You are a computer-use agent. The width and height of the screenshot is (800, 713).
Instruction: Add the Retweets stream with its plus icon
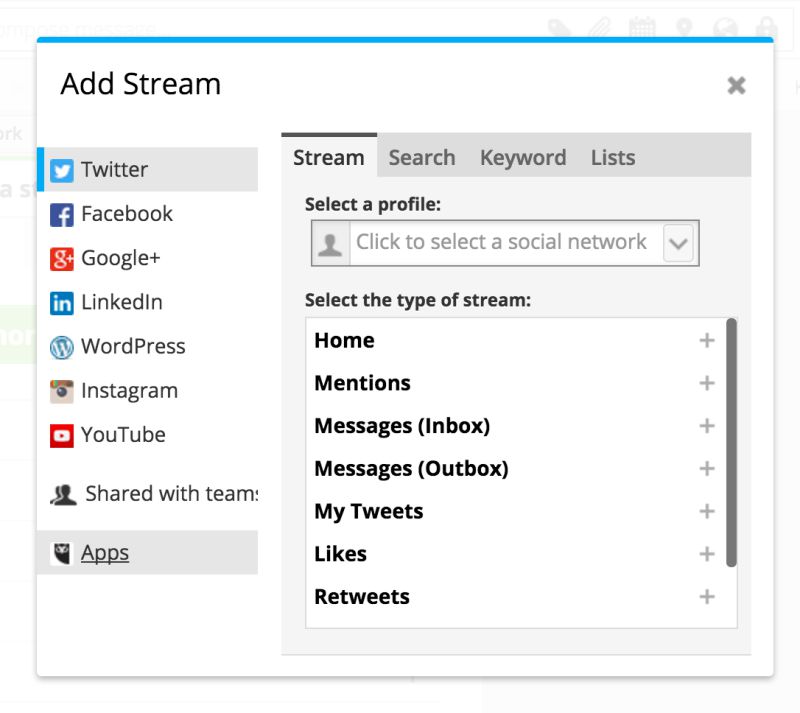click(707, 596)
